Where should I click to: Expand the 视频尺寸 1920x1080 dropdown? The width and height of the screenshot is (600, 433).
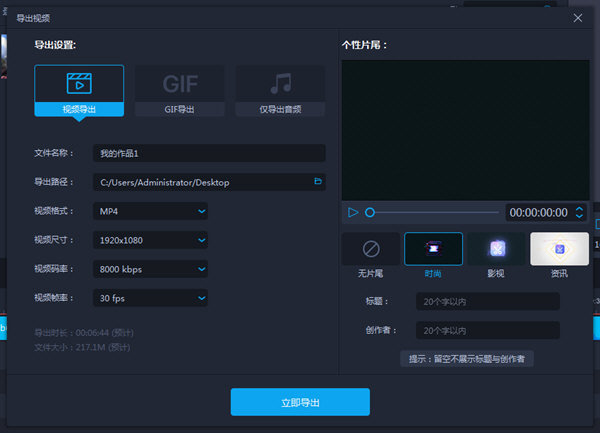pyautogui.click(x=151, y=240)
